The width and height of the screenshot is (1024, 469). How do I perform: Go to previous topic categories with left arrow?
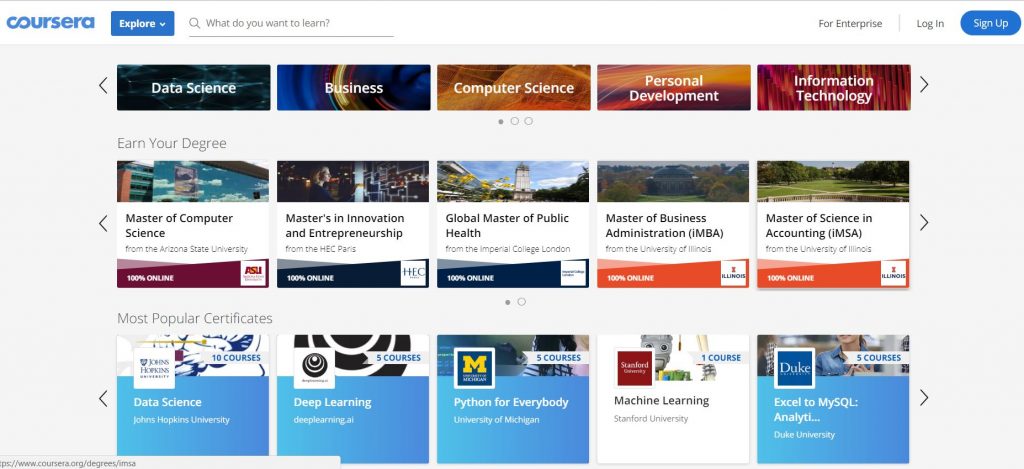coord(103,85)
